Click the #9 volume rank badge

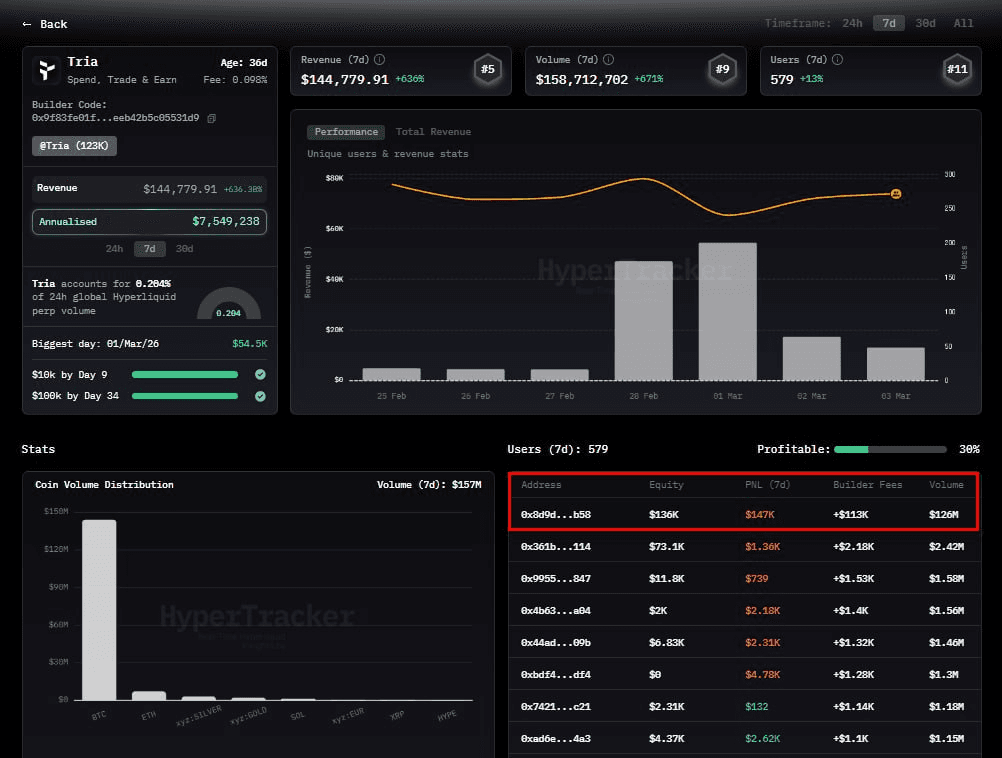click(x=721, y=70)
